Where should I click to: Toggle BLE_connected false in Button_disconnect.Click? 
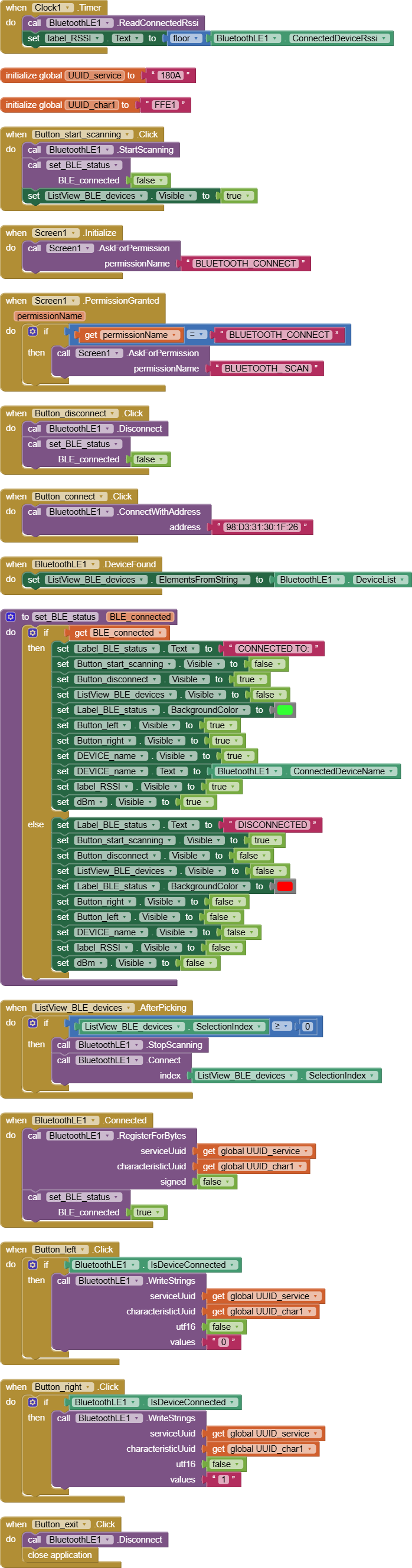coord(149,459)
